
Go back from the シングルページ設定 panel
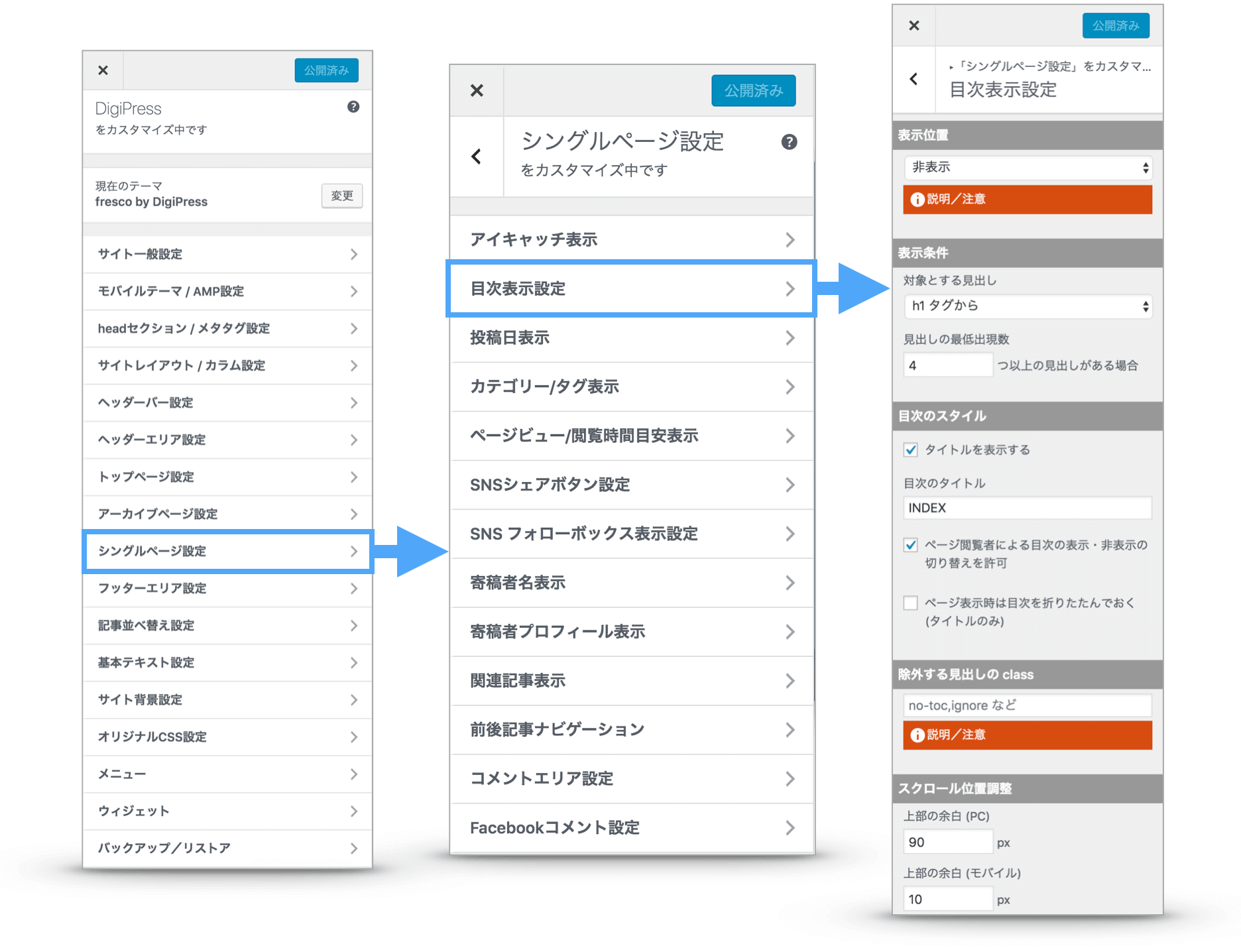476,156
